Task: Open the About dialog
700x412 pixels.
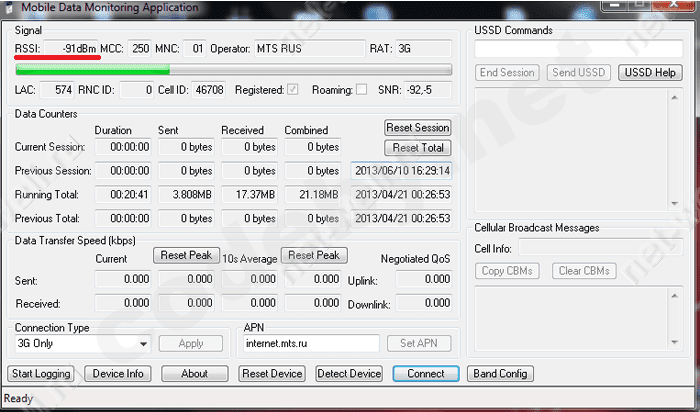Action: [195, 374]
